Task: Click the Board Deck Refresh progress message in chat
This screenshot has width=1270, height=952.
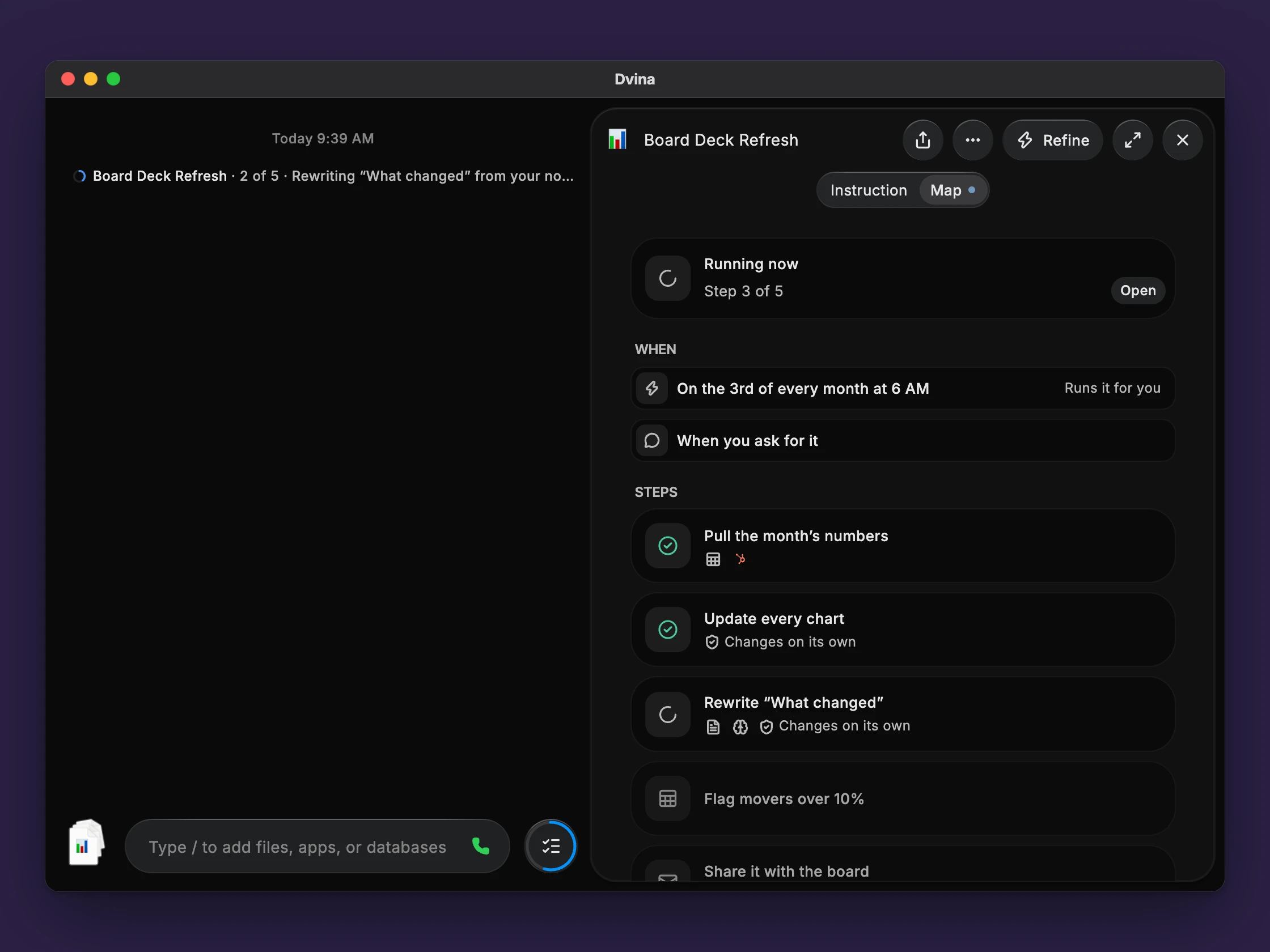Action: (323, 176)
